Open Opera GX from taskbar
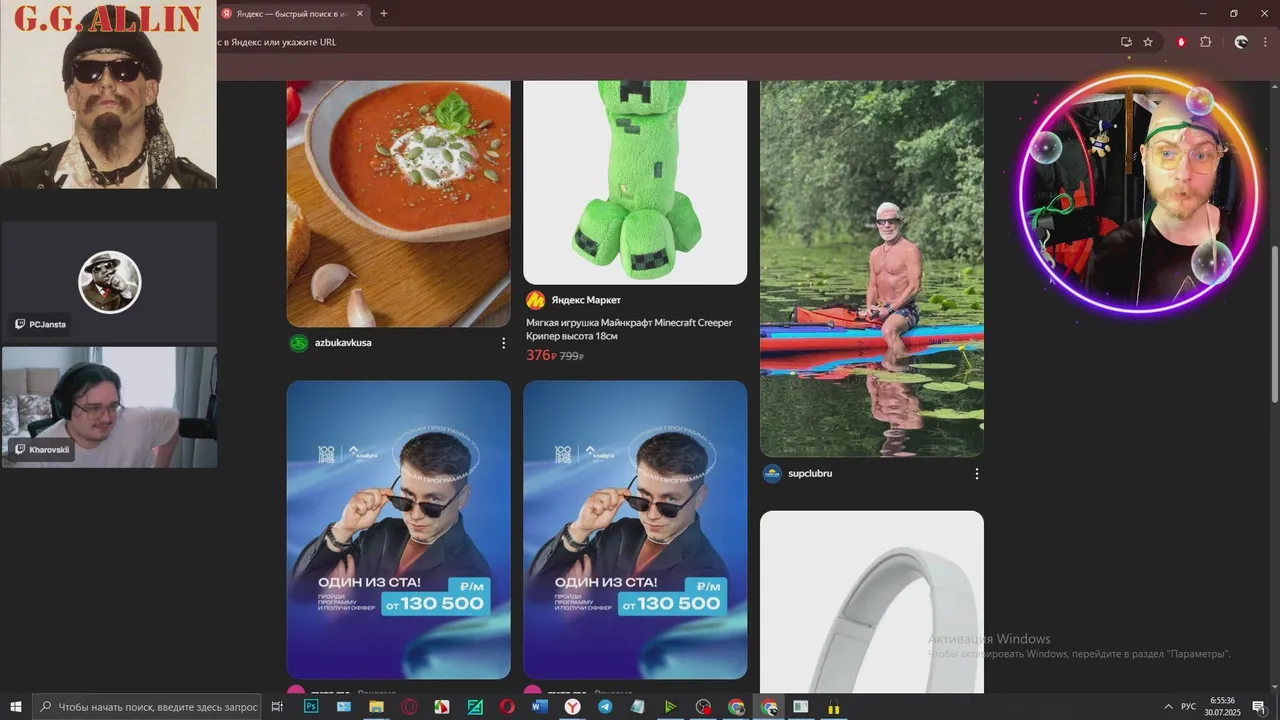 coord(409,706)
